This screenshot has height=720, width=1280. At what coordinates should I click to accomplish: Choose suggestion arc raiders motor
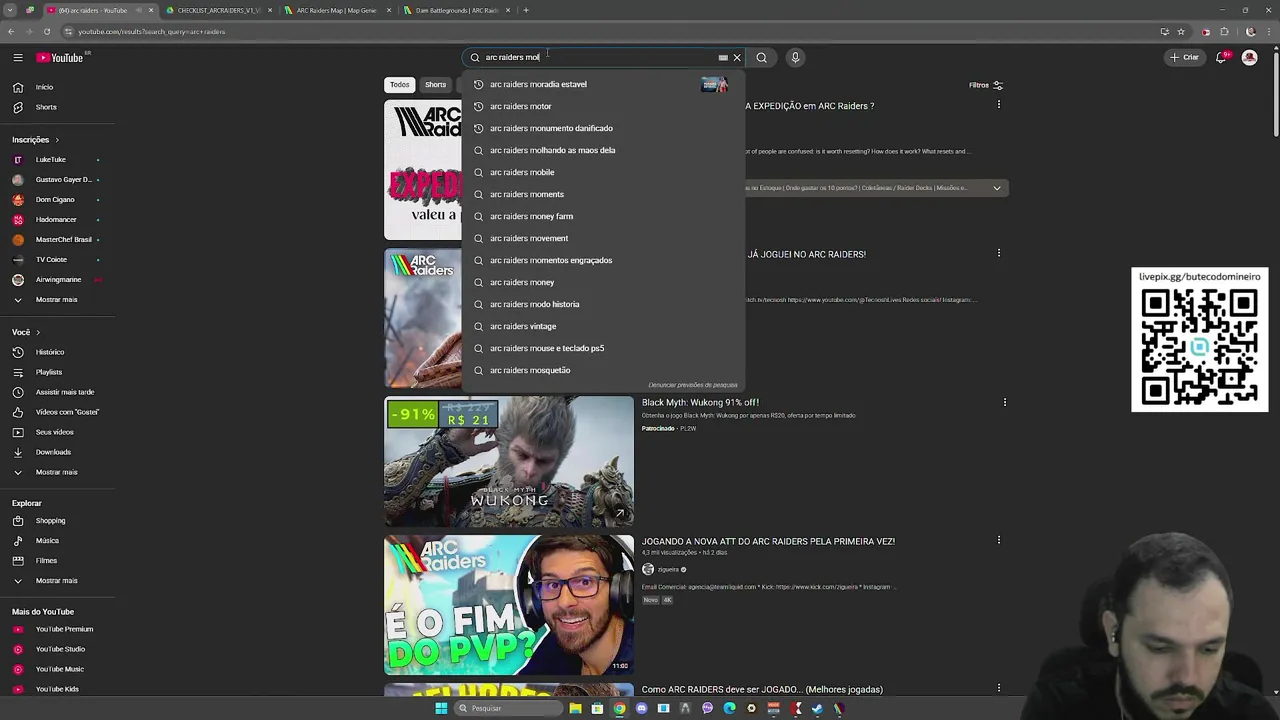pos(603,106)
